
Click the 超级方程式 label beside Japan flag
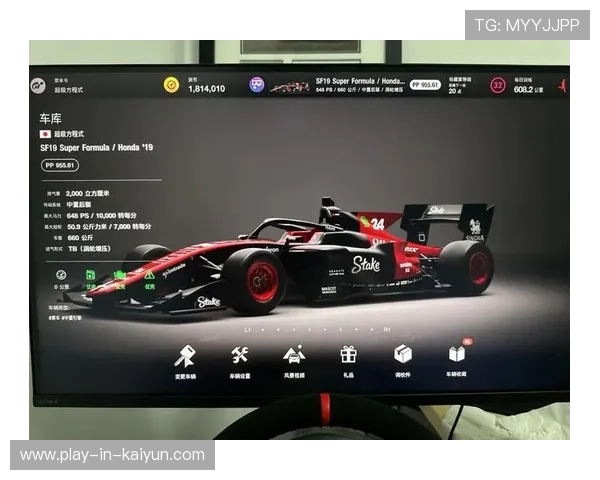coord(69,134)
